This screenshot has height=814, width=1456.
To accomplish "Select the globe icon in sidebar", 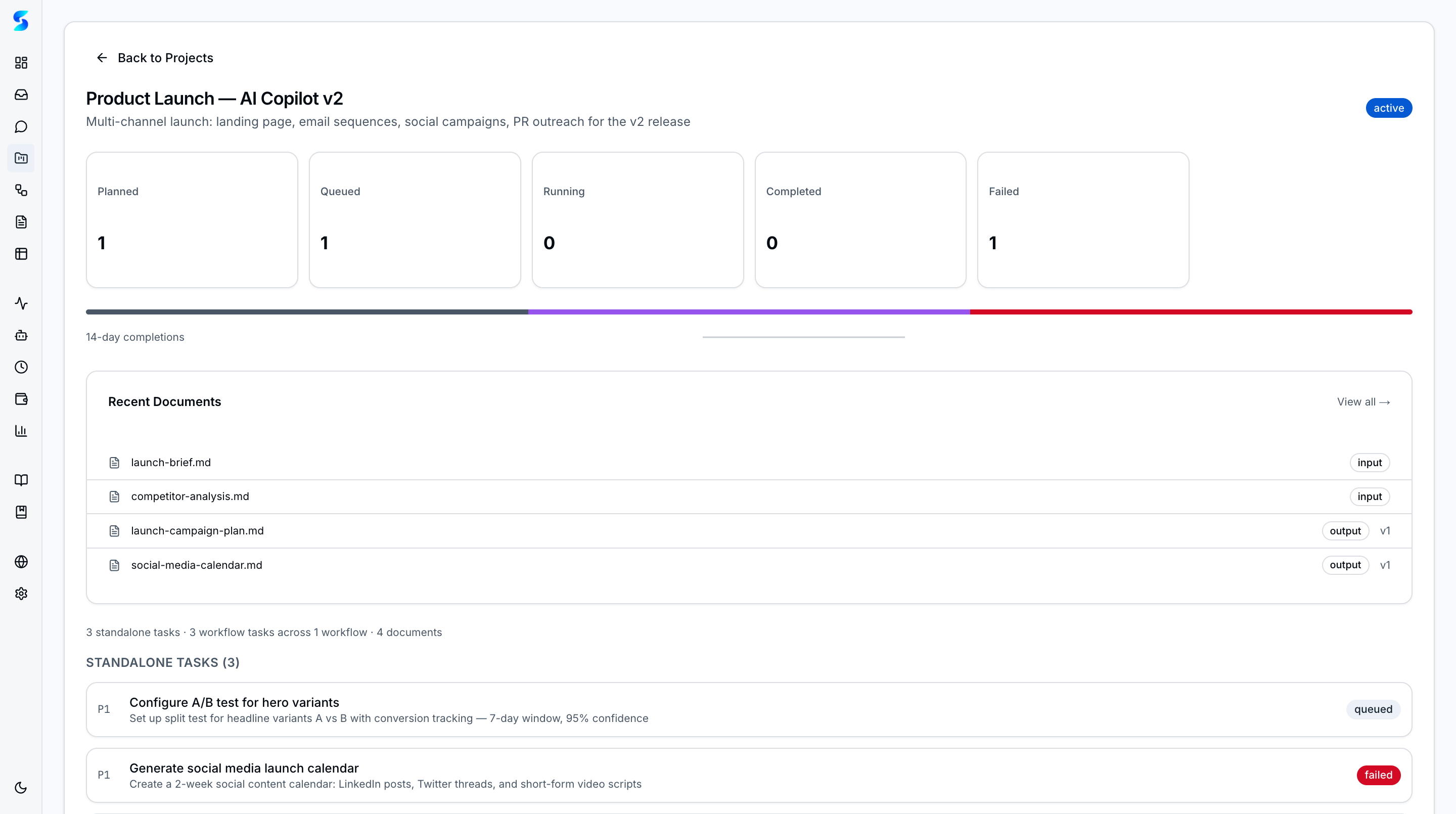I will 21,561.
